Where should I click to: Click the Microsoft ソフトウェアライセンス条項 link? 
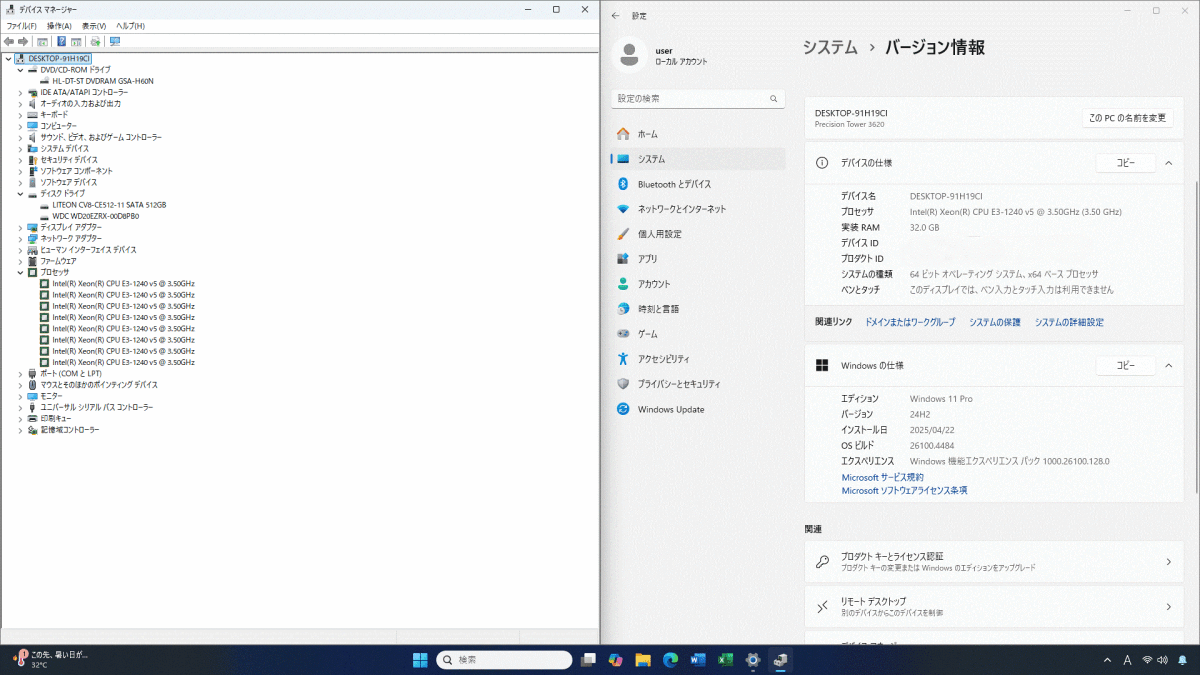coord(904,491)
